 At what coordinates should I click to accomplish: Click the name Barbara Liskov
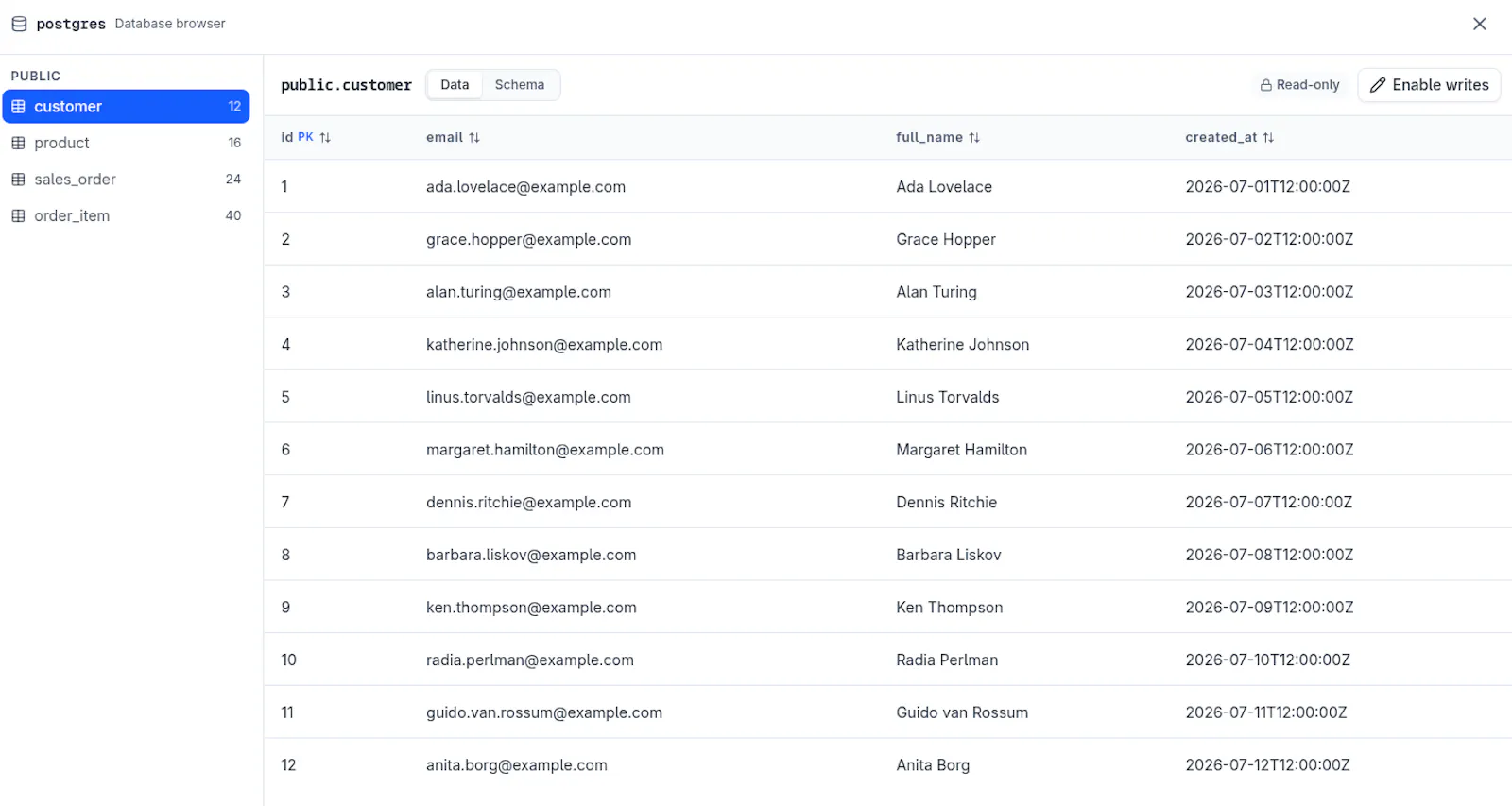point(949,556)
